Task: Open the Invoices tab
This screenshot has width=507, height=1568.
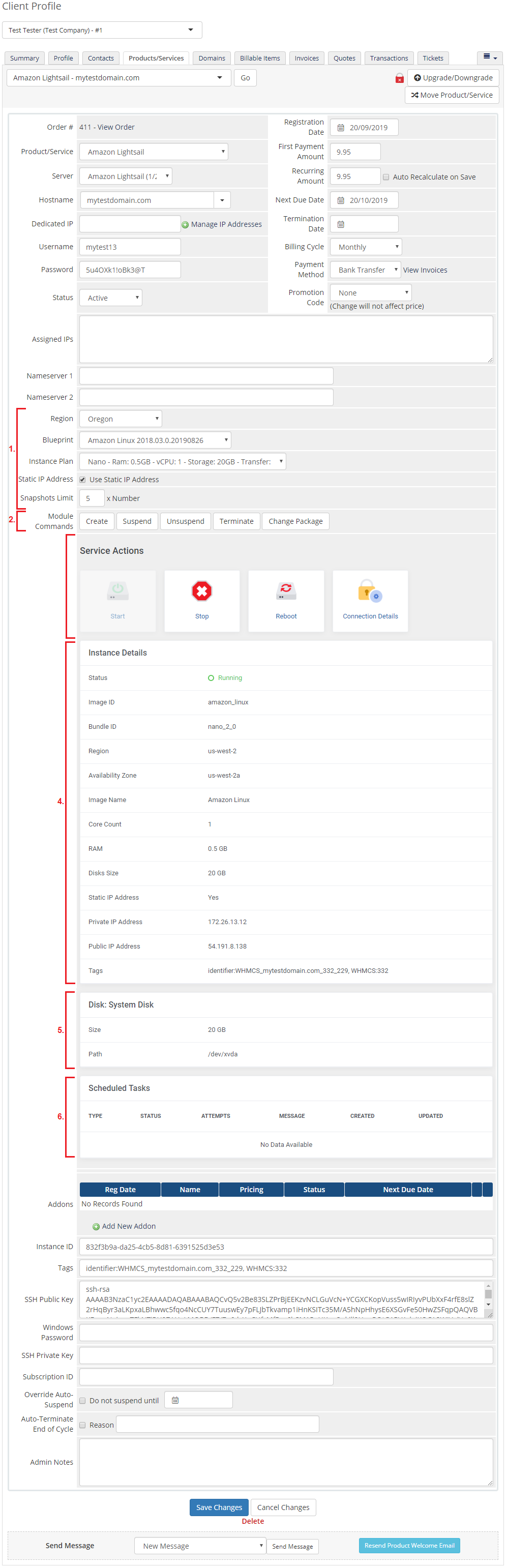Action: click(x=307, y=58)
